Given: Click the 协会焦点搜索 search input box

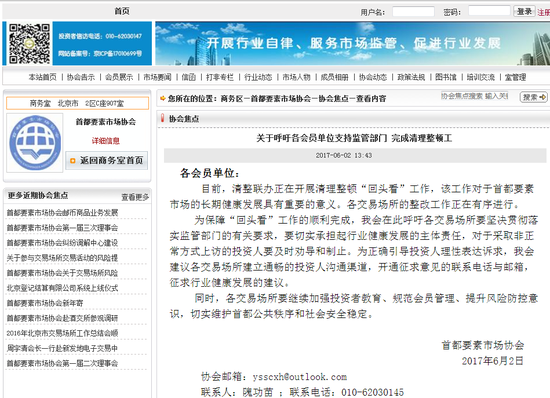Looking at the screenshot, I should pyautogui.click(x=475, y=96).
